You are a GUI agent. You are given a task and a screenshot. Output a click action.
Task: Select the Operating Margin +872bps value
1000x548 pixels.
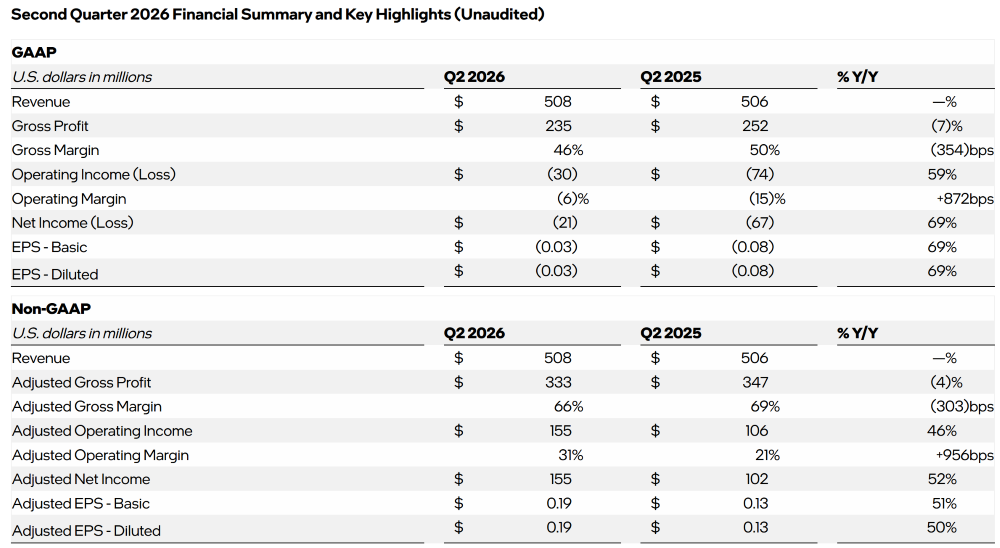click(964, 199)
